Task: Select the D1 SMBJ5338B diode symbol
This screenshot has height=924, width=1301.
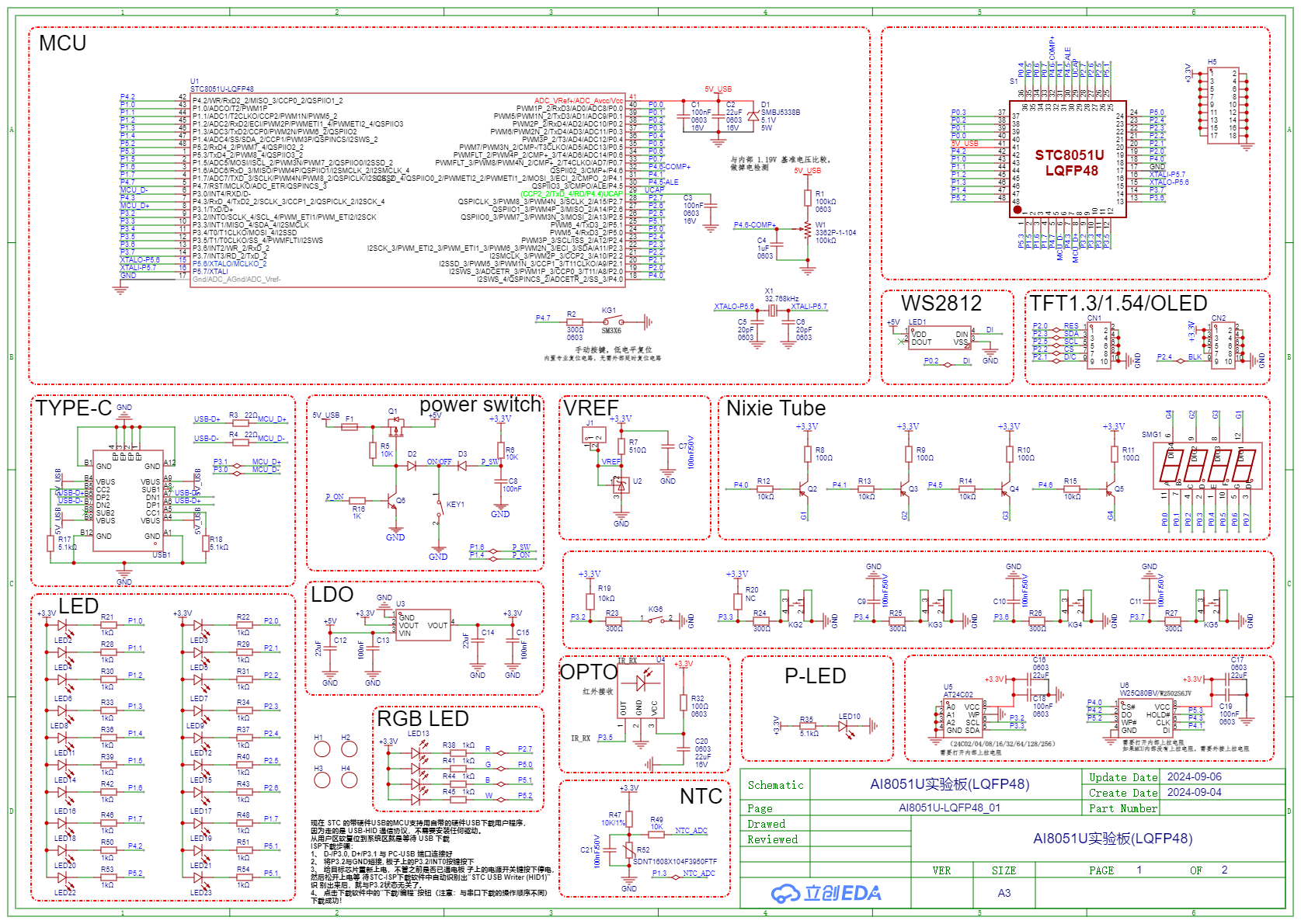Action: pyautogui.click(x=752, y=116)
